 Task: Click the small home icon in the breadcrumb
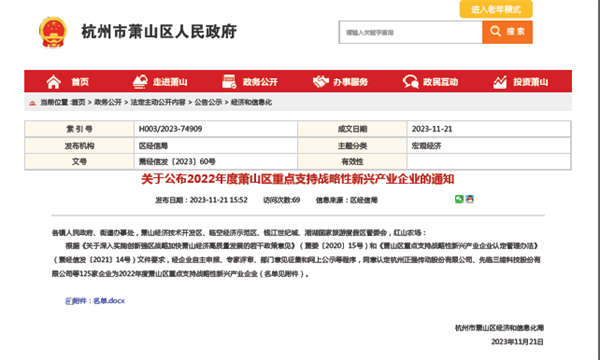(33, 103)
